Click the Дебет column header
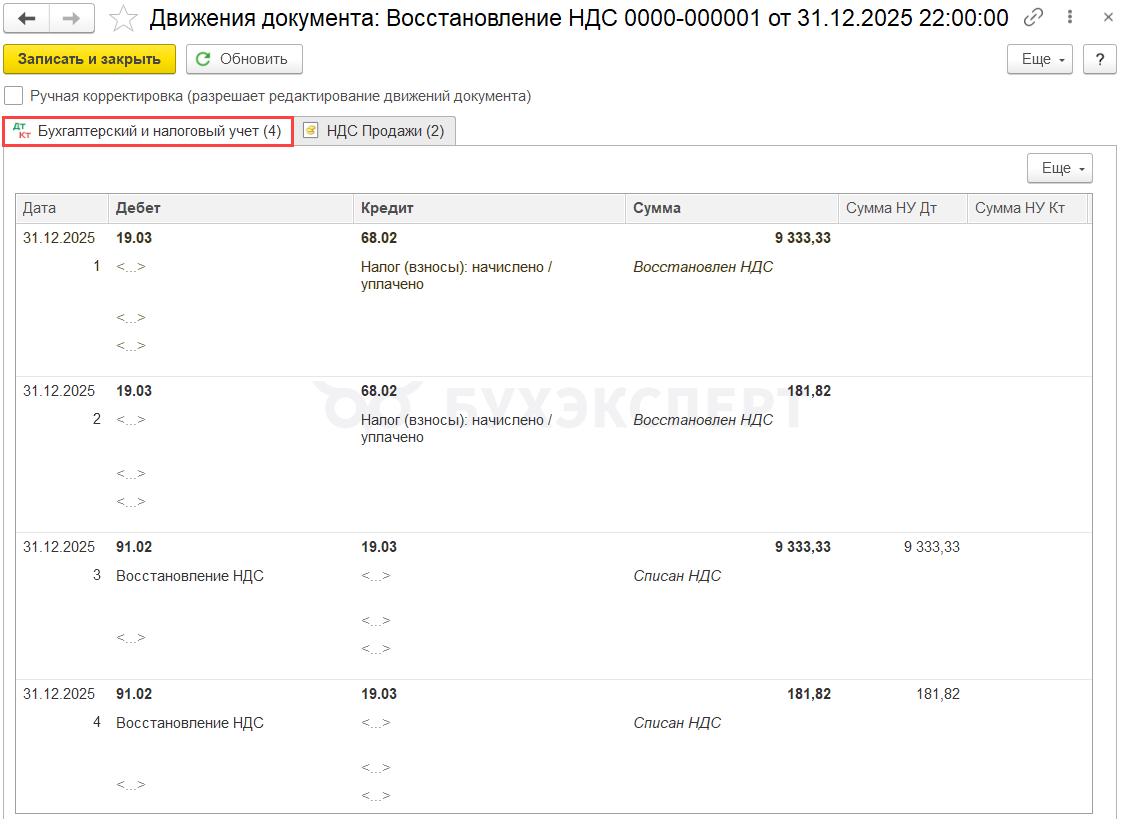The height and width of the screenshot is (819, 1122). point(230,208)
